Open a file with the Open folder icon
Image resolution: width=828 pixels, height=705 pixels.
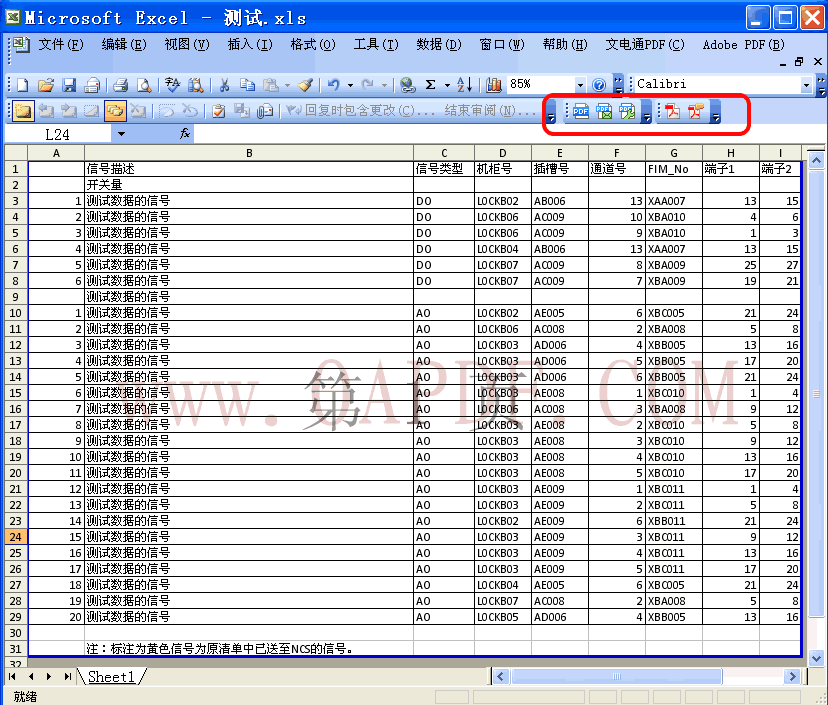point(46,84)
